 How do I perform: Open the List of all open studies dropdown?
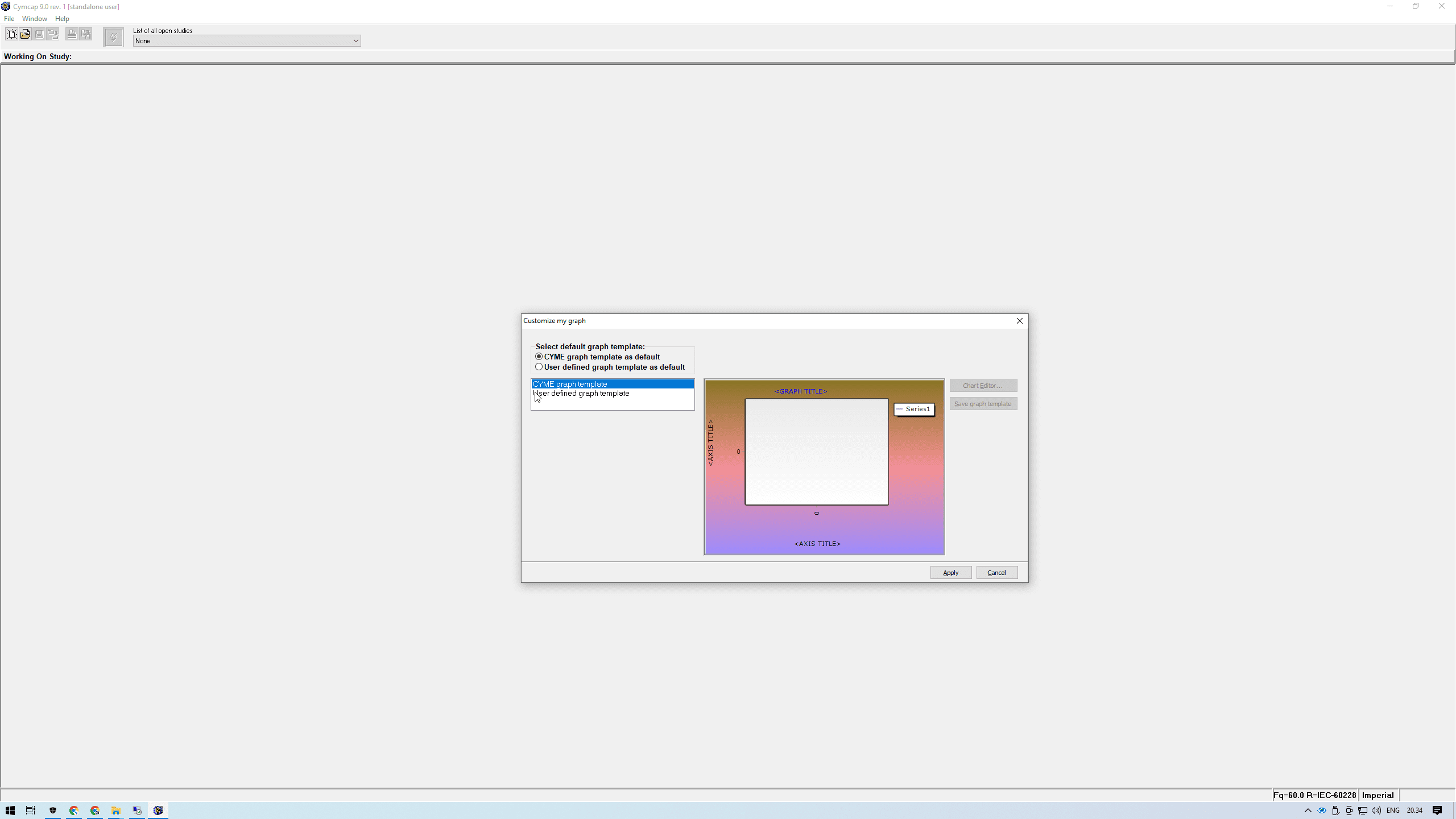tap(355, 40)
